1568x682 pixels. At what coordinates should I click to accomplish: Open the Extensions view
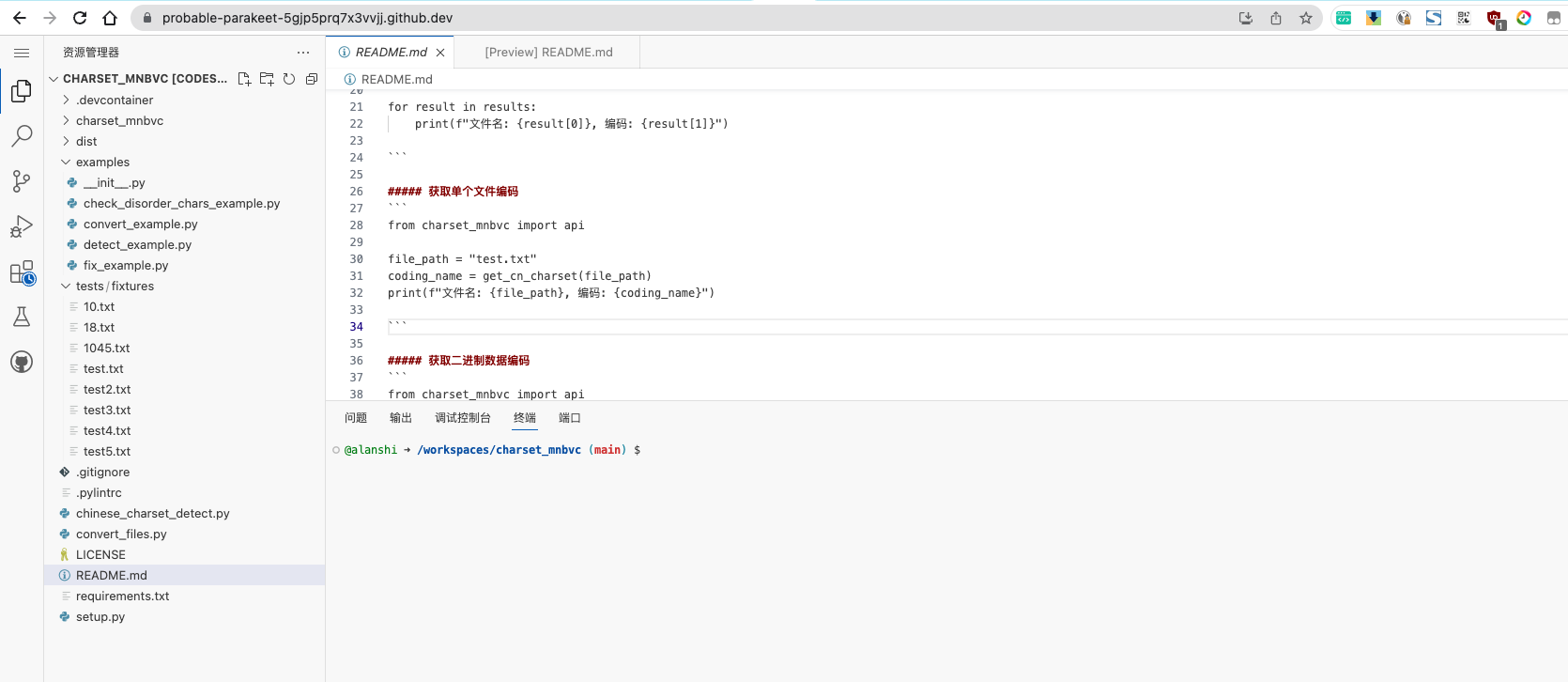(22, 272)
